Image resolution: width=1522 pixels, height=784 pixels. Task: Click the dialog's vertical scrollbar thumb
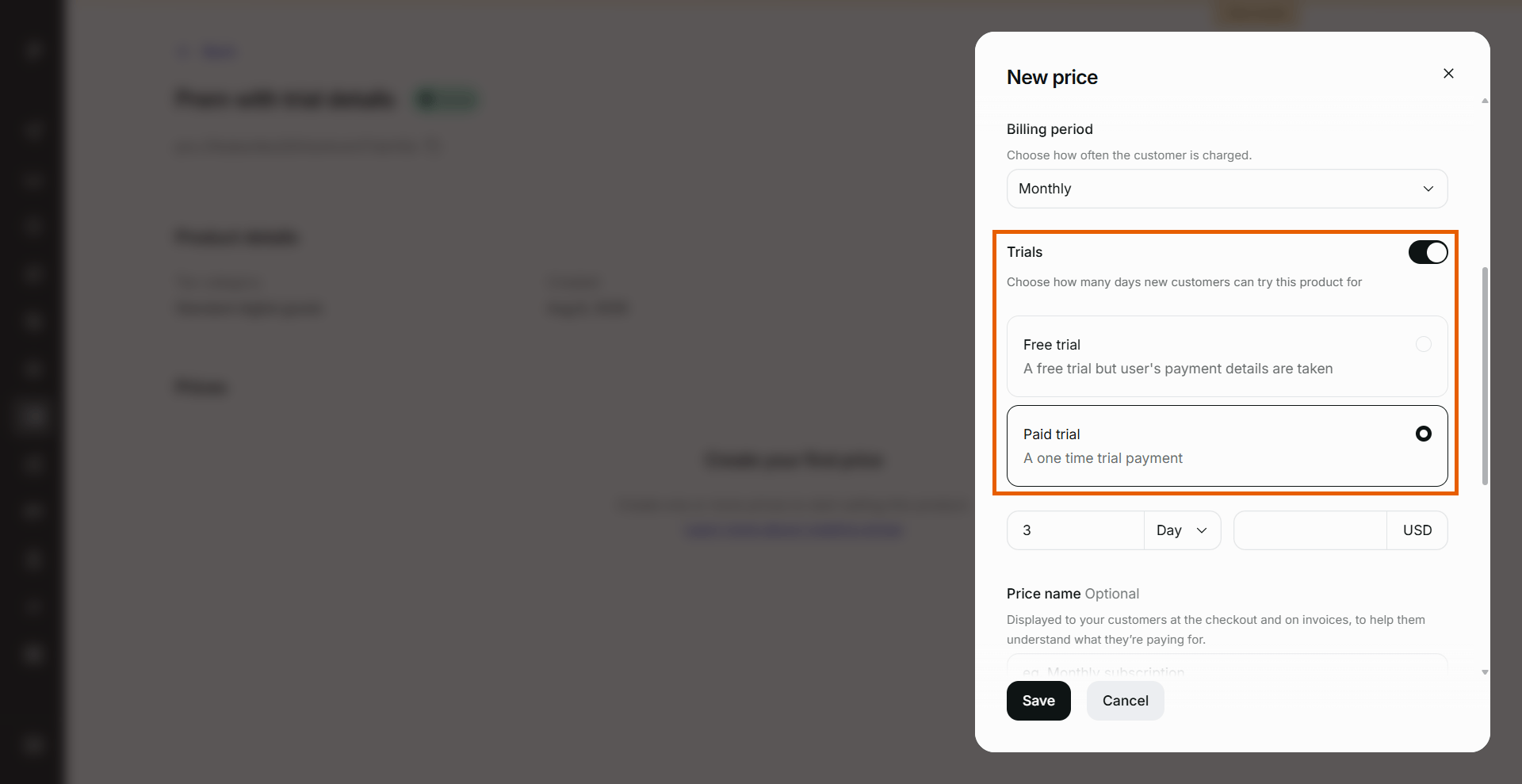[x=1485, y=376]
